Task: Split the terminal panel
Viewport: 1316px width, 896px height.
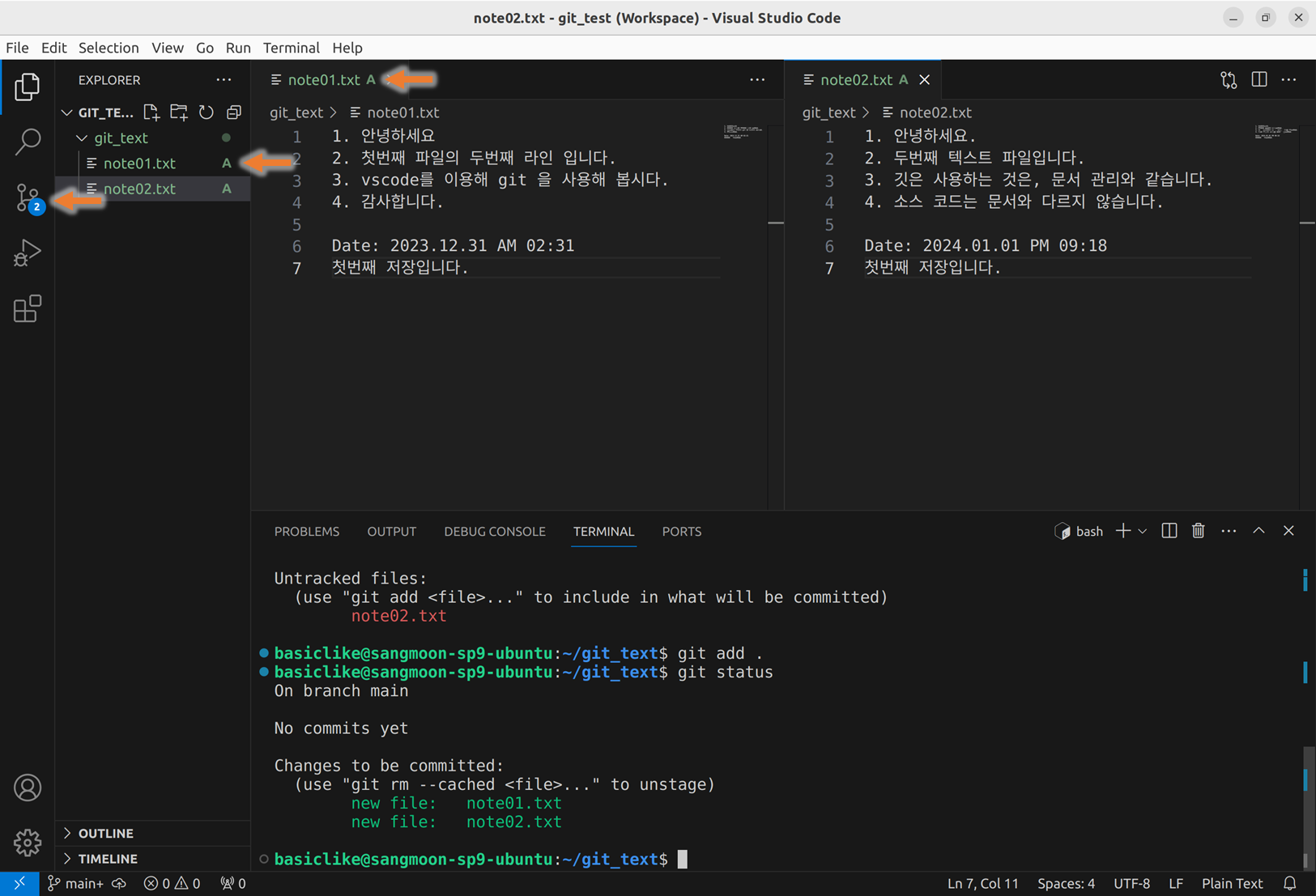Action: [1169, 531]
